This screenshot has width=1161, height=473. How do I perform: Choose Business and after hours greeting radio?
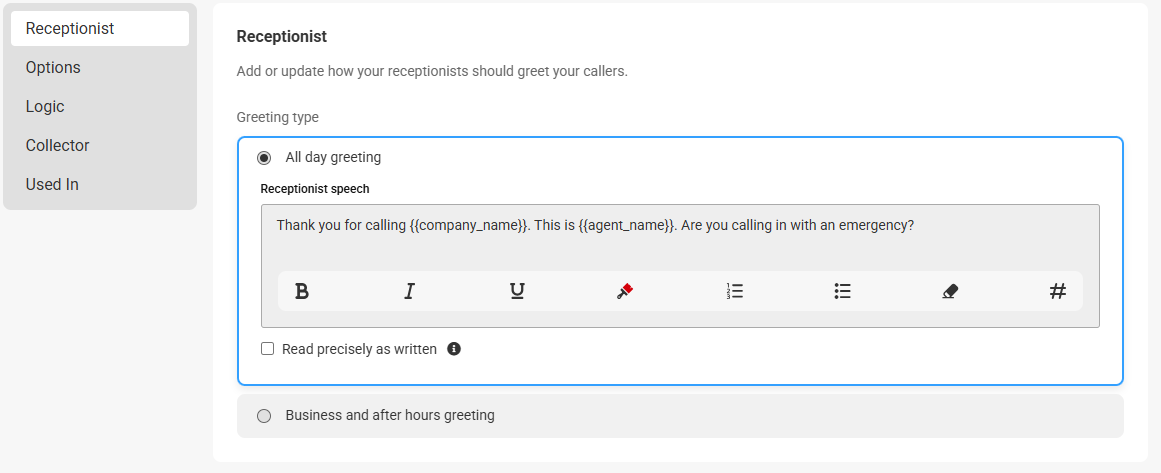[x=264, y=416]
